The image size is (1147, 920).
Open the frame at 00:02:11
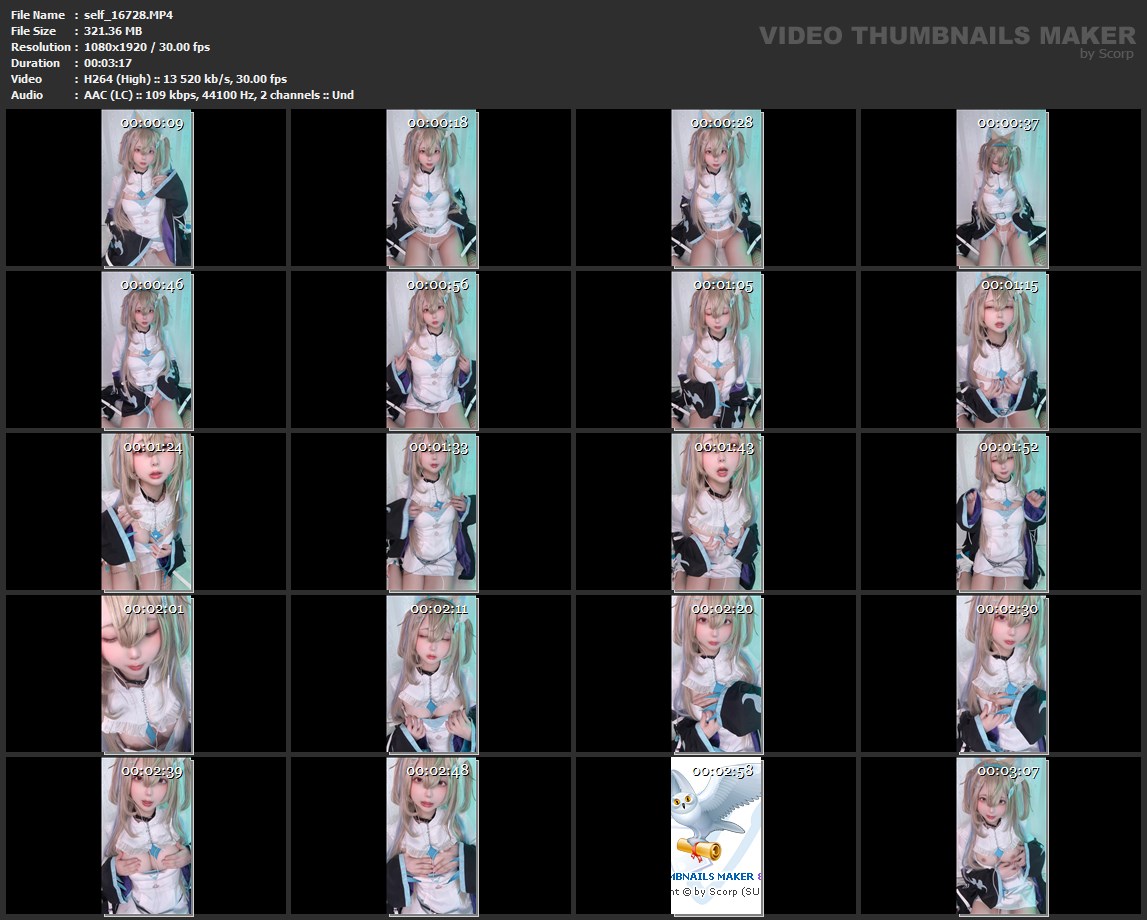point(432,674)
